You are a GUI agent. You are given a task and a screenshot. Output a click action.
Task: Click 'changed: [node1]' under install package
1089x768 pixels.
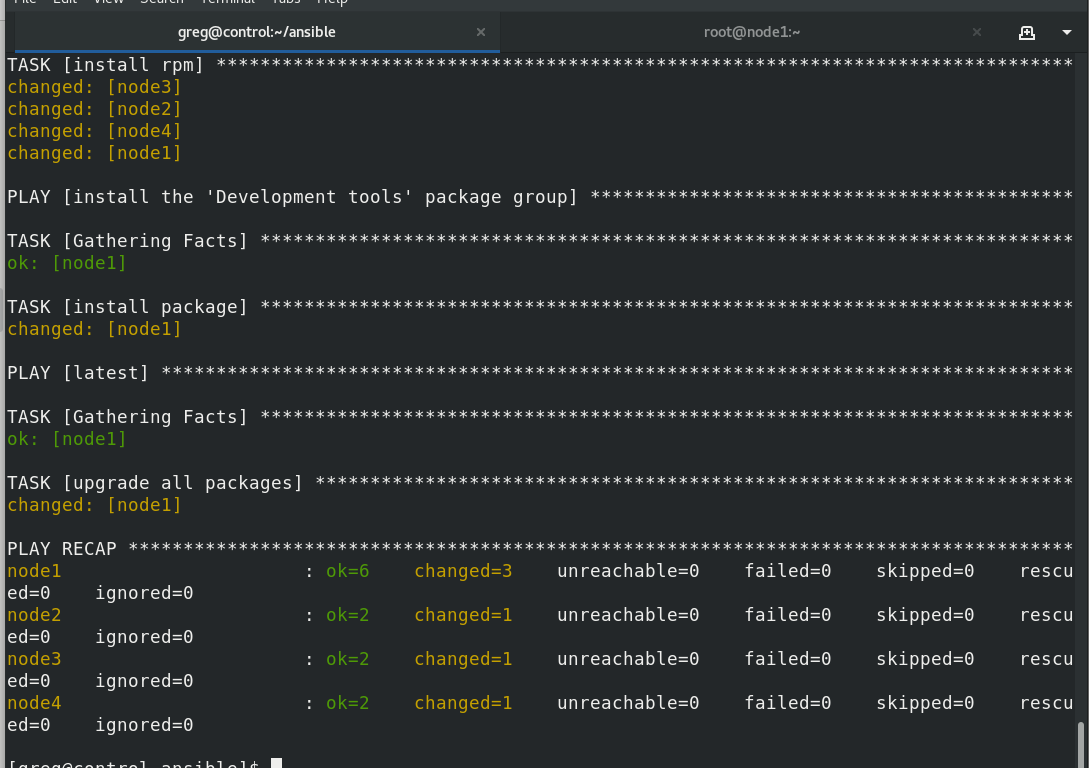[94, 329]
